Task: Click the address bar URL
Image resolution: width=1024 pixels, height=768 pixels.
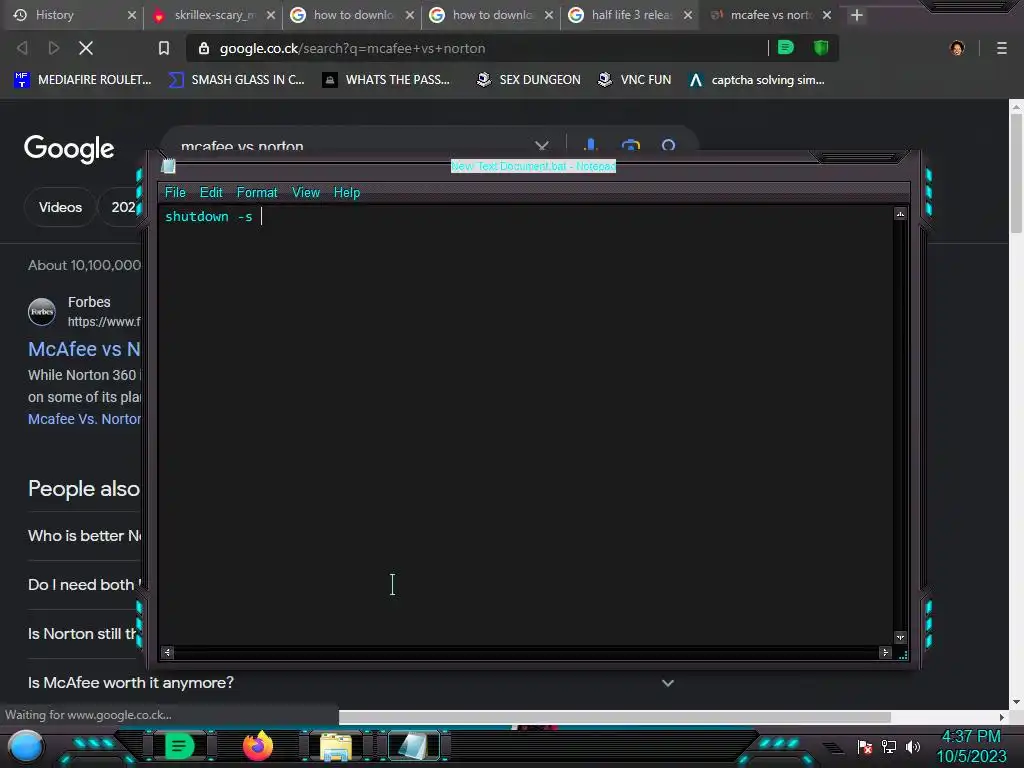Action: click(x=353, y=48)
